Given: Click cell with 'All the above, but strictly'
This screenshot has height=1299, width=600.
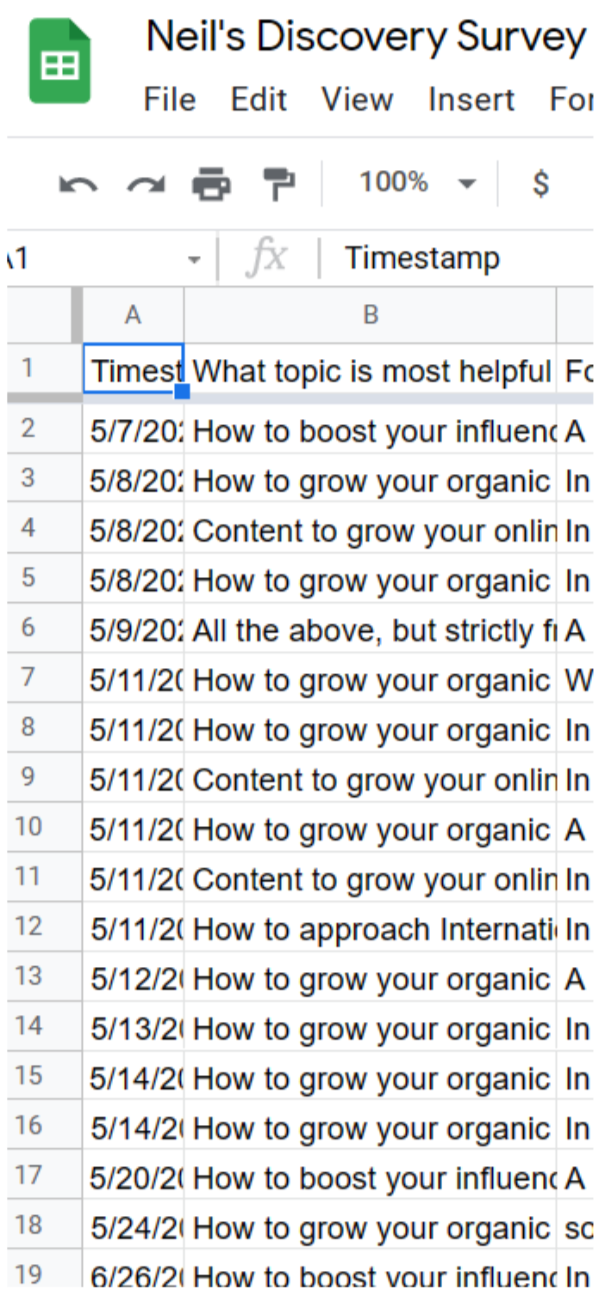Looking at the screenshot, I should click(370, 631).
